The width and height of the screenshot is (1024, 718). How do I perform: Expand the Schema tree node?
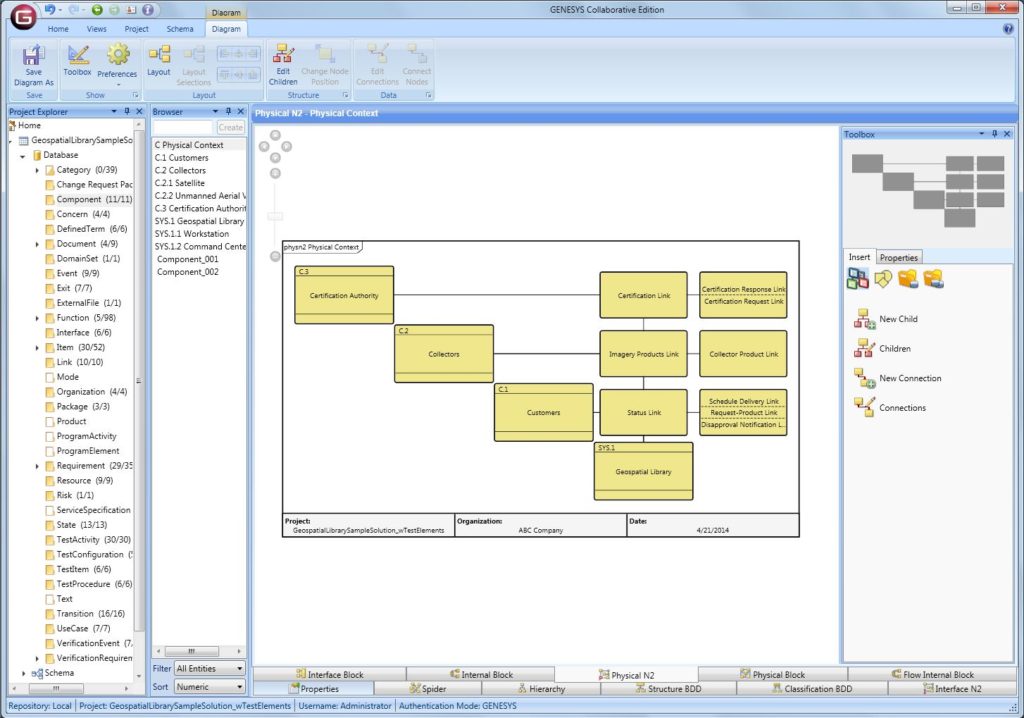point(24,673)
